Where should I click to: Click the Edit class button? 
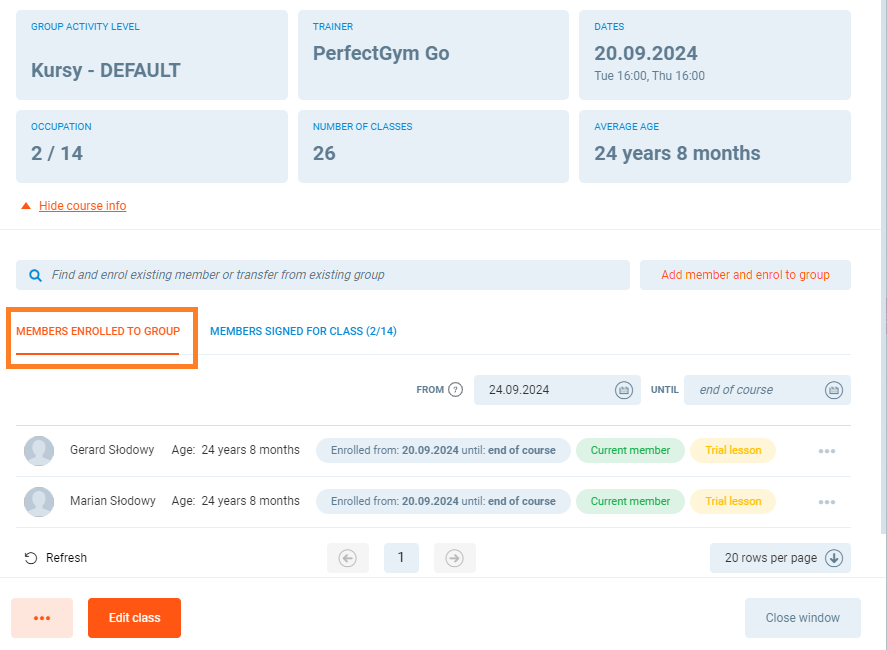pos(134,618)
